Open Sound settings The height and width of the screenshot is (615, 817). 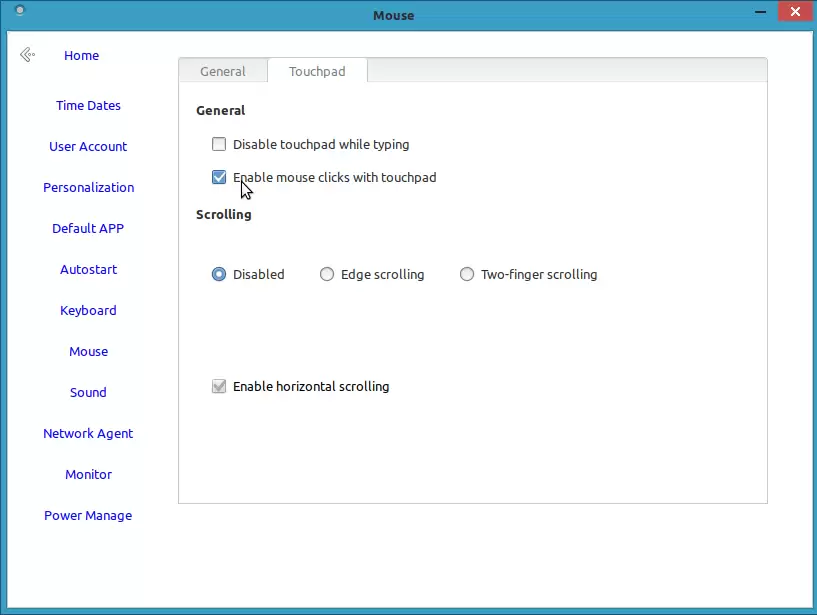coord(88,392)
